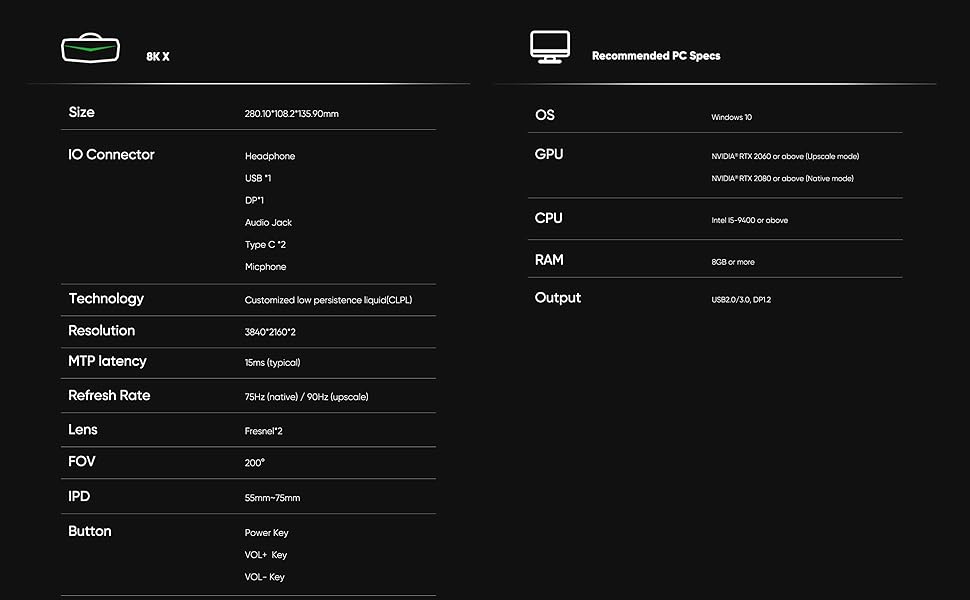970x600 pixels.
Task: Click the Size label
Action: click(x=81, y=112)
